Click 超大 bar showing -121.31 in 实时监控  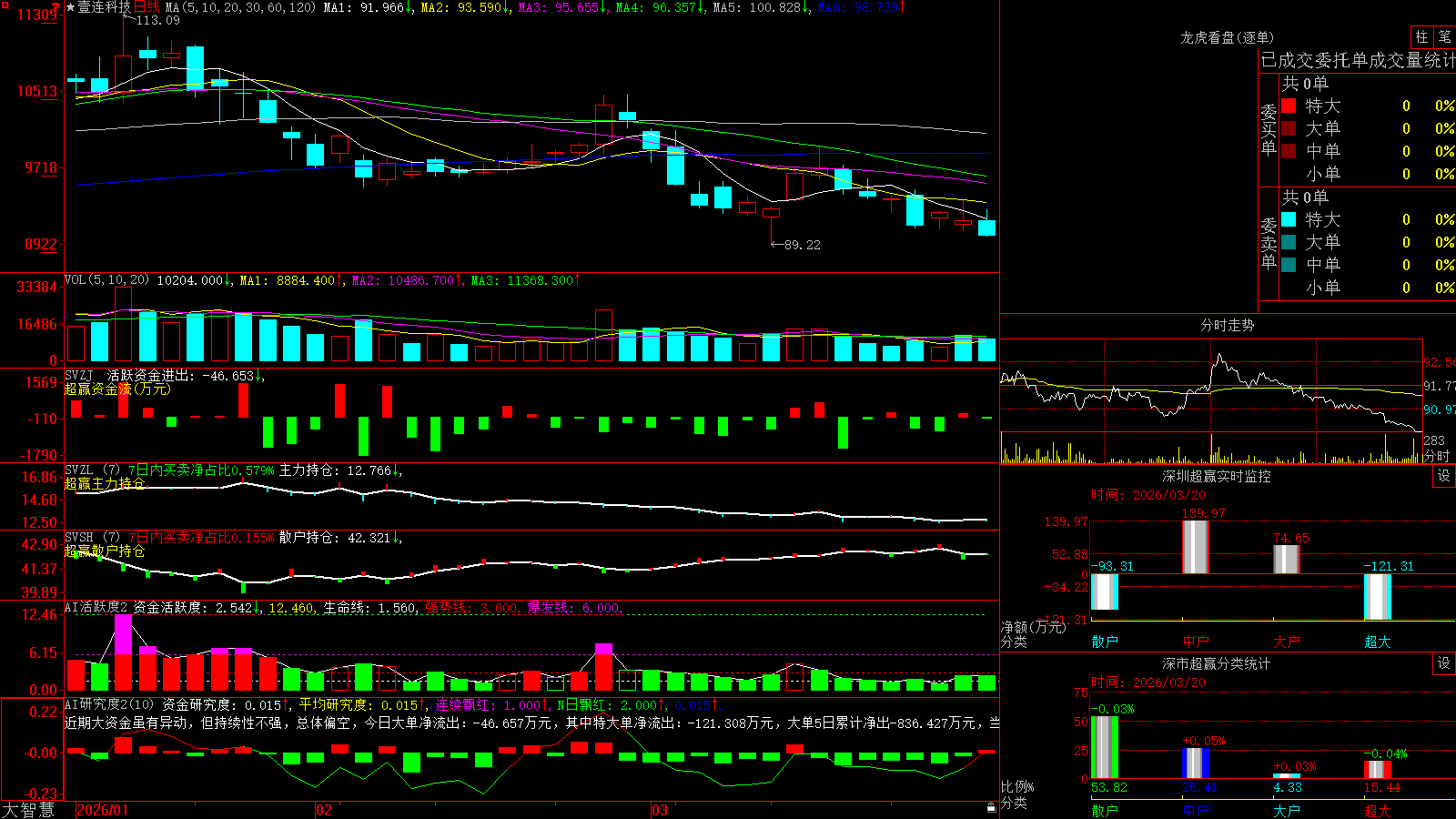point(1378,597)
